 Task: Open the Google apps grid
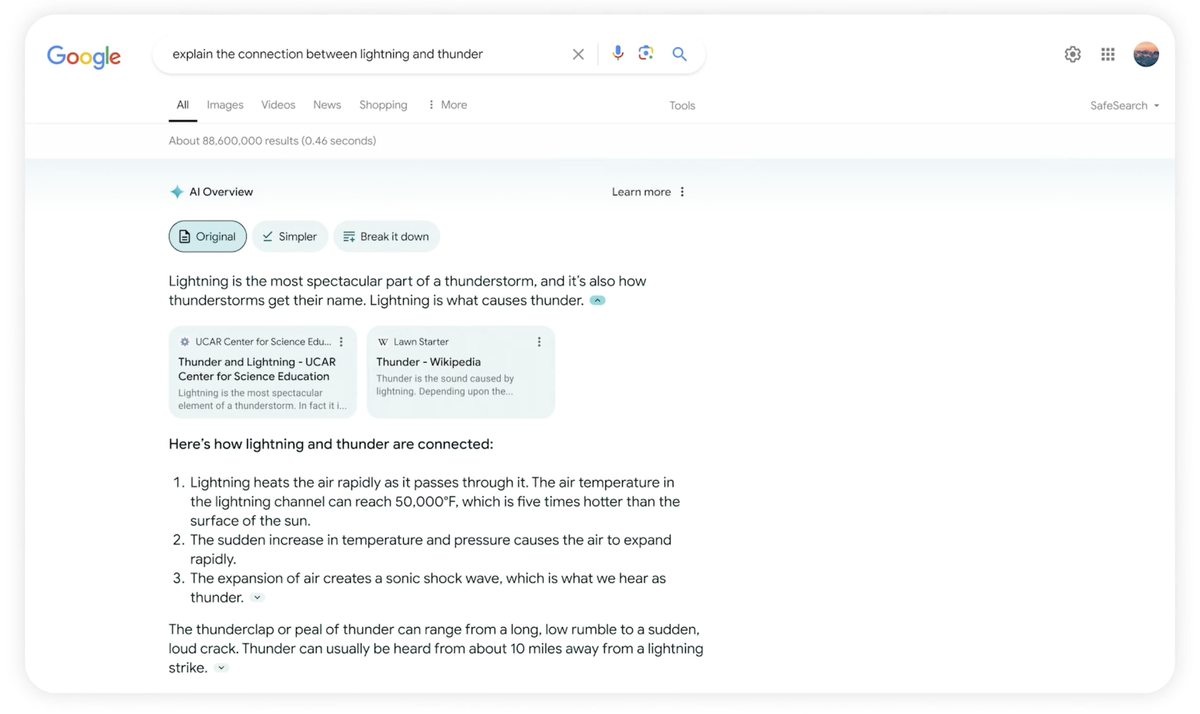coord(1107,53)
